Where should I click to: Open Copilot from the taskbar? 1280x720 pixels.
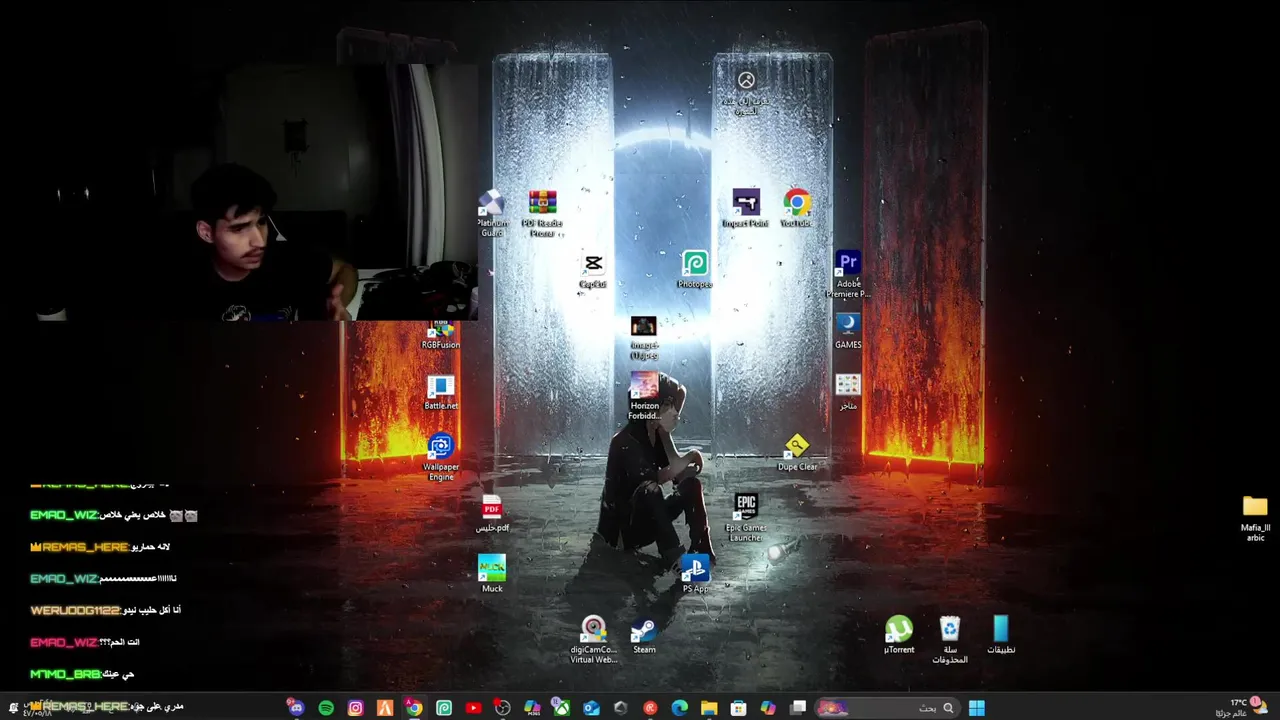coord(768,707)
